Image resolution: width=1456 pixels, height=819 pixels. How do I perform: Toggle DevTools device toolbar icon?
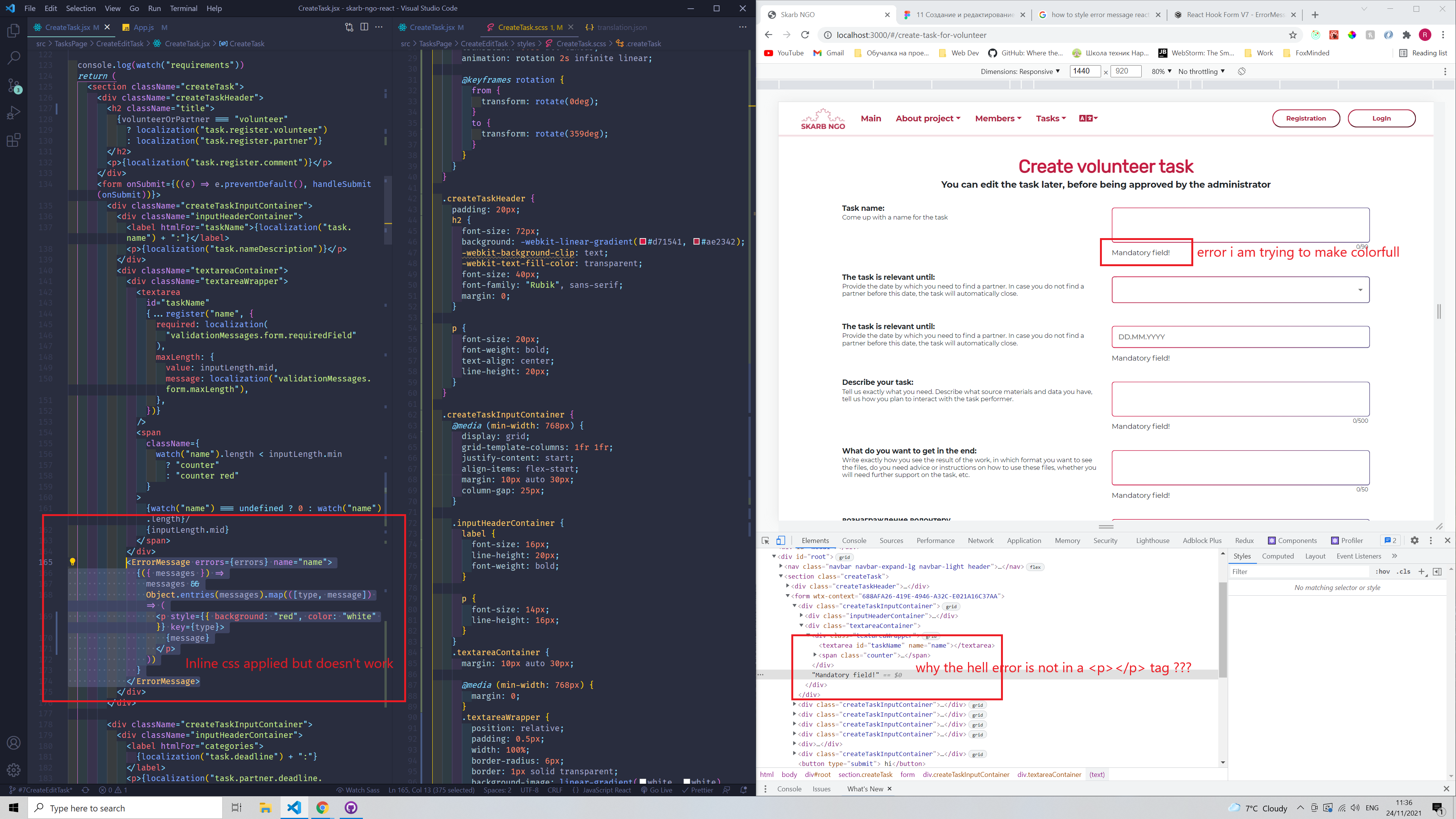pyautogui.click(x=781, y=540)
